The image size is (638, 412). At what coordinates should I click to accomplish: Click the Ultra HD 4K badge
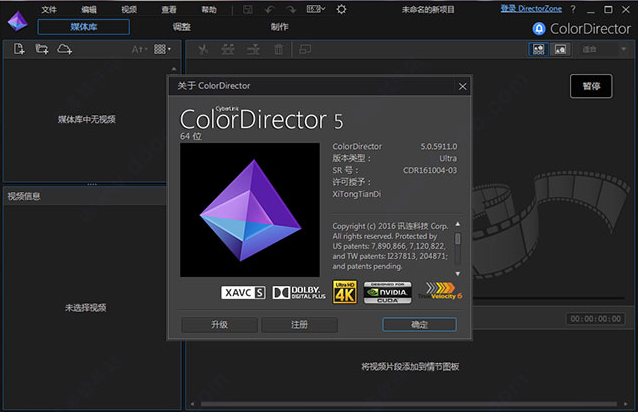(x=345, y=292)
